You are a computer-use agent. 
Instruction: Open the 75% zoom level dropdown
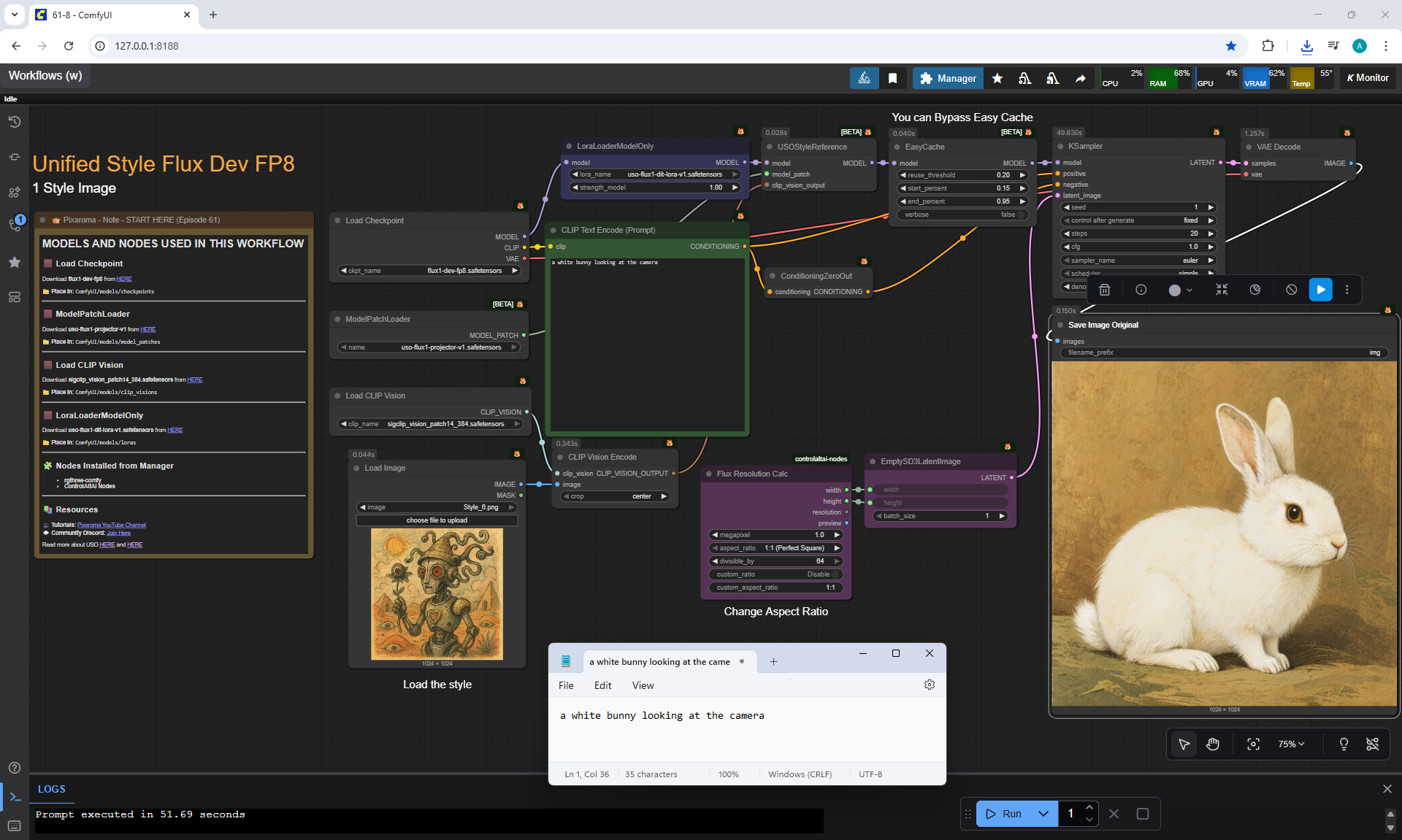click(1291, 744)
